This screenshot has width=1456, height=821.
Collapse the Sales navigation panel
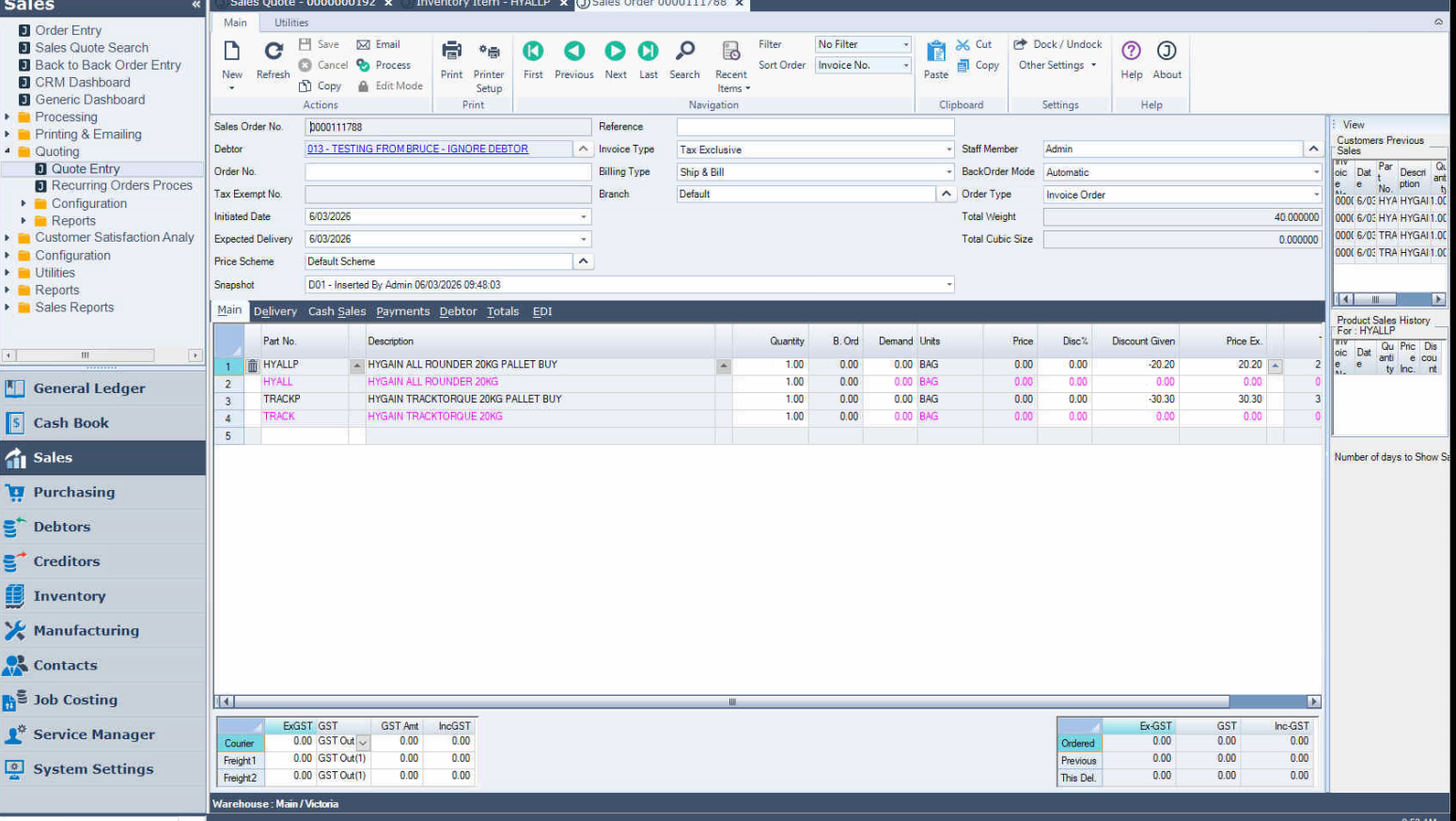[x=196, y=5]
